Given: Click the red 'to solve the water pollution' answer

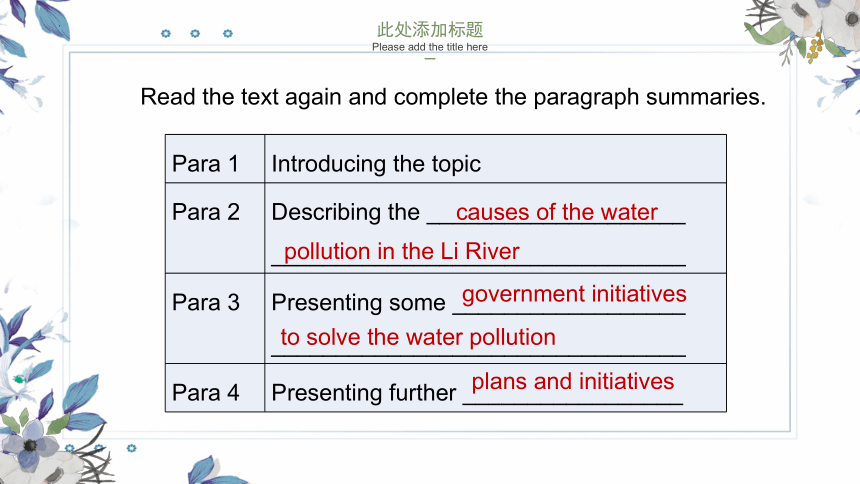Looking at the screenshot, I should (x=418, y=337).
